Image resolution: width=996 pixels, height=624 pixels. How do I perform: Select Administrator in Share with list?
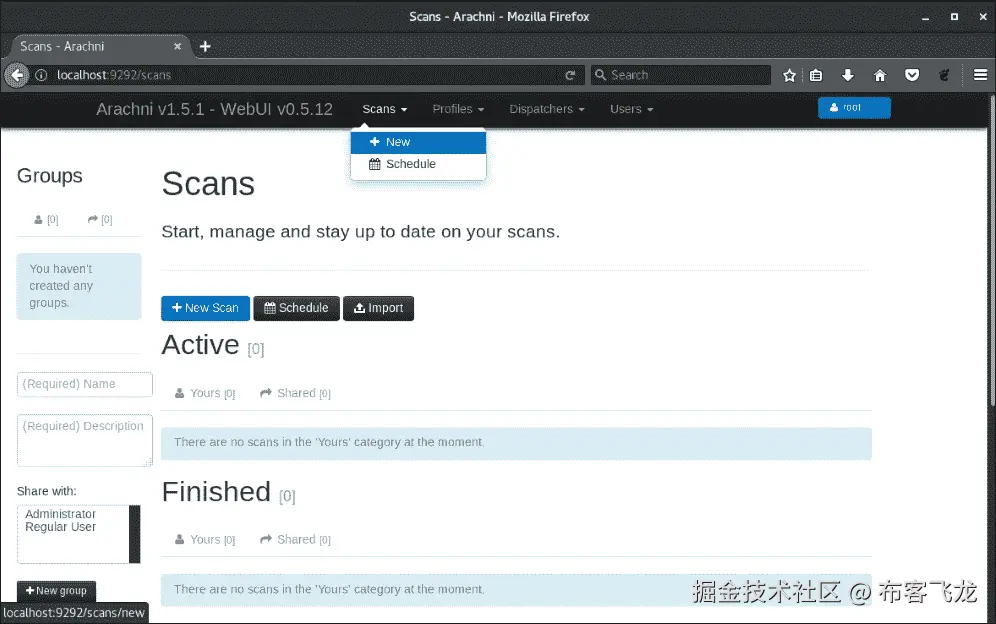(x=60, y=513)
